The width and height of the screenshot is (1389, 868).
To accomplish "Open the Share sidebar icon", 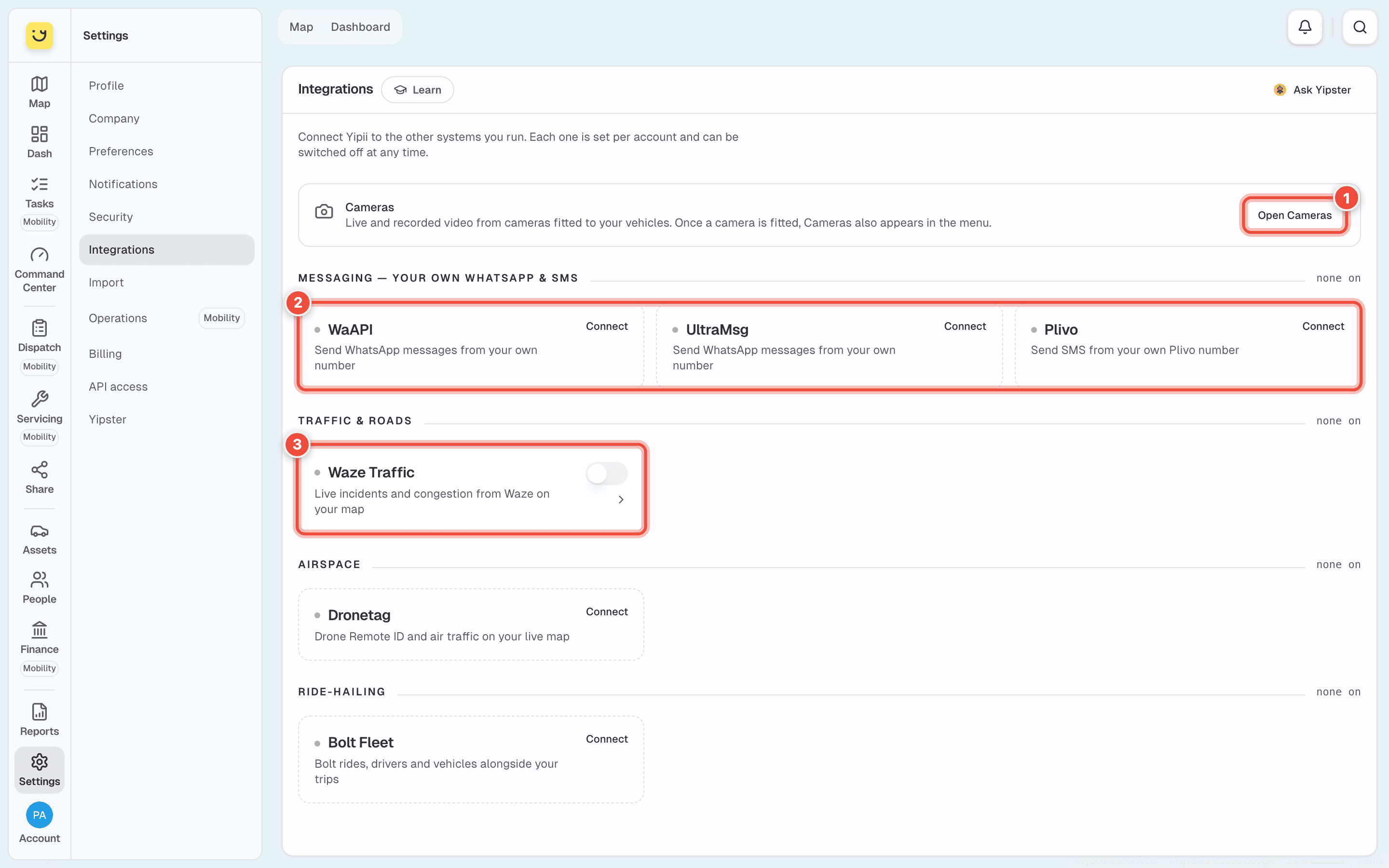I will 39,477.
